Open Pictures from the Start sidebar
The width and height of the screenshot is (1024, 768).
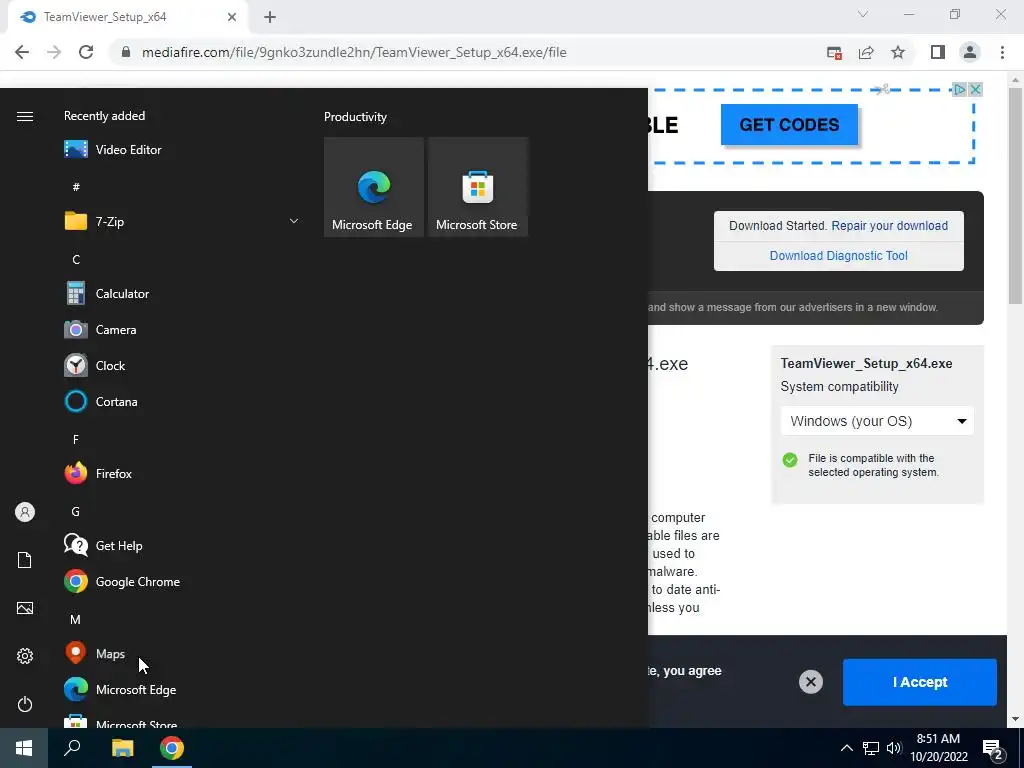pyautogui.click(x=25, y=608)
